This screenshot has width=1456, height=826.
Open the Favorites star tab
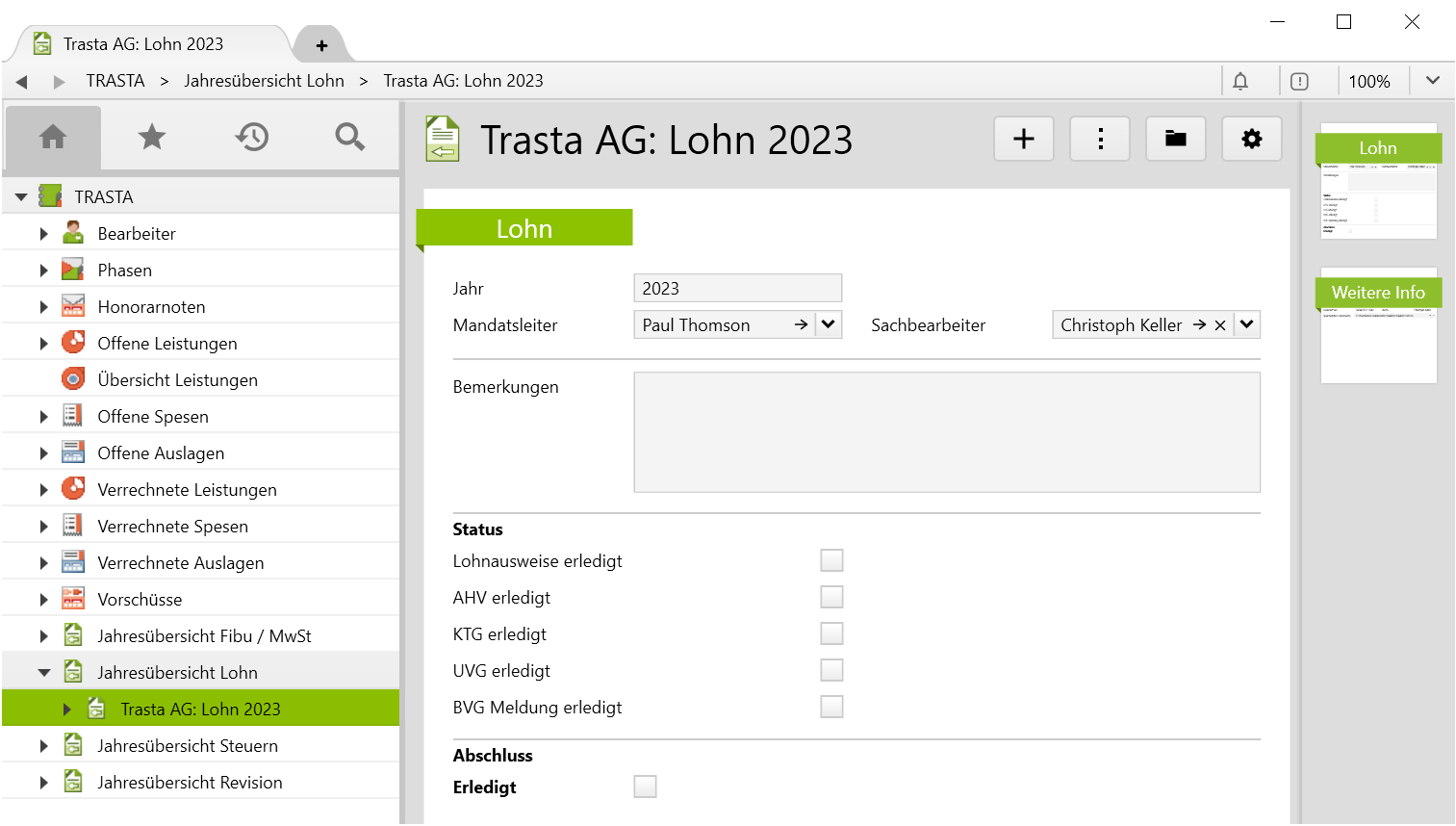(x=152, y=138)
